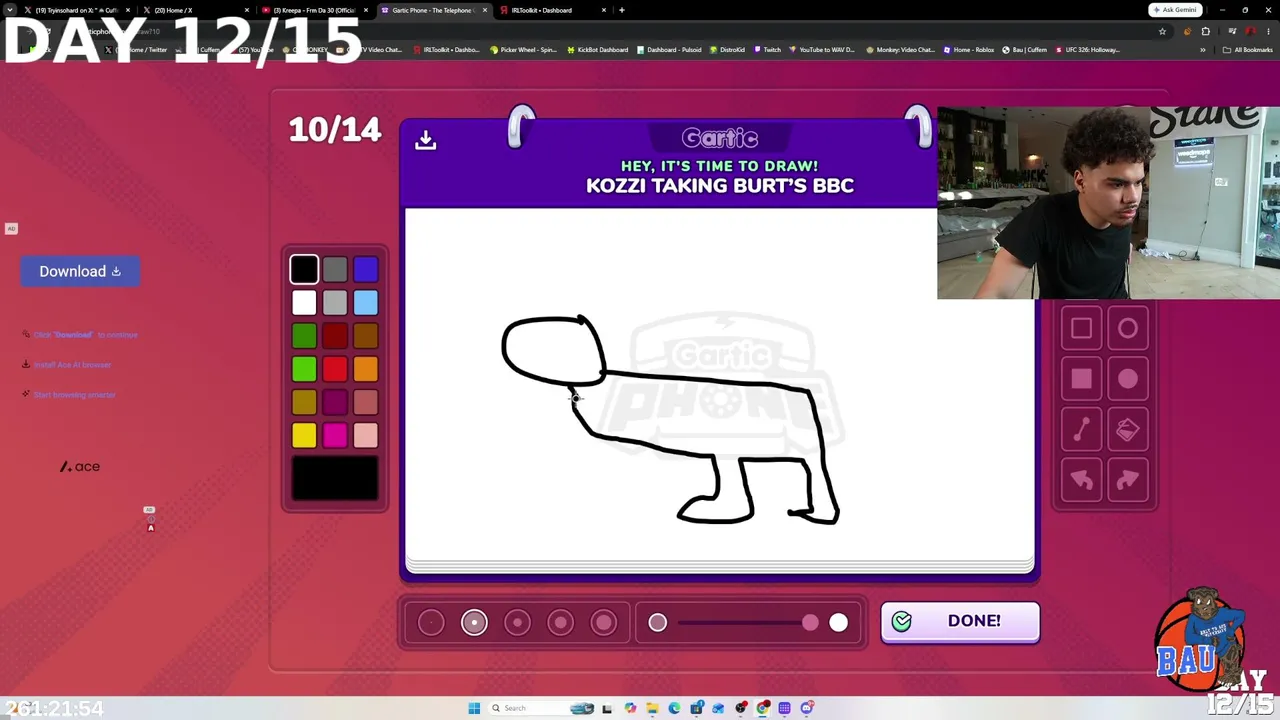
Task: Pick the white color swatch
Action: pyautogui.click(x=304, y=302)
